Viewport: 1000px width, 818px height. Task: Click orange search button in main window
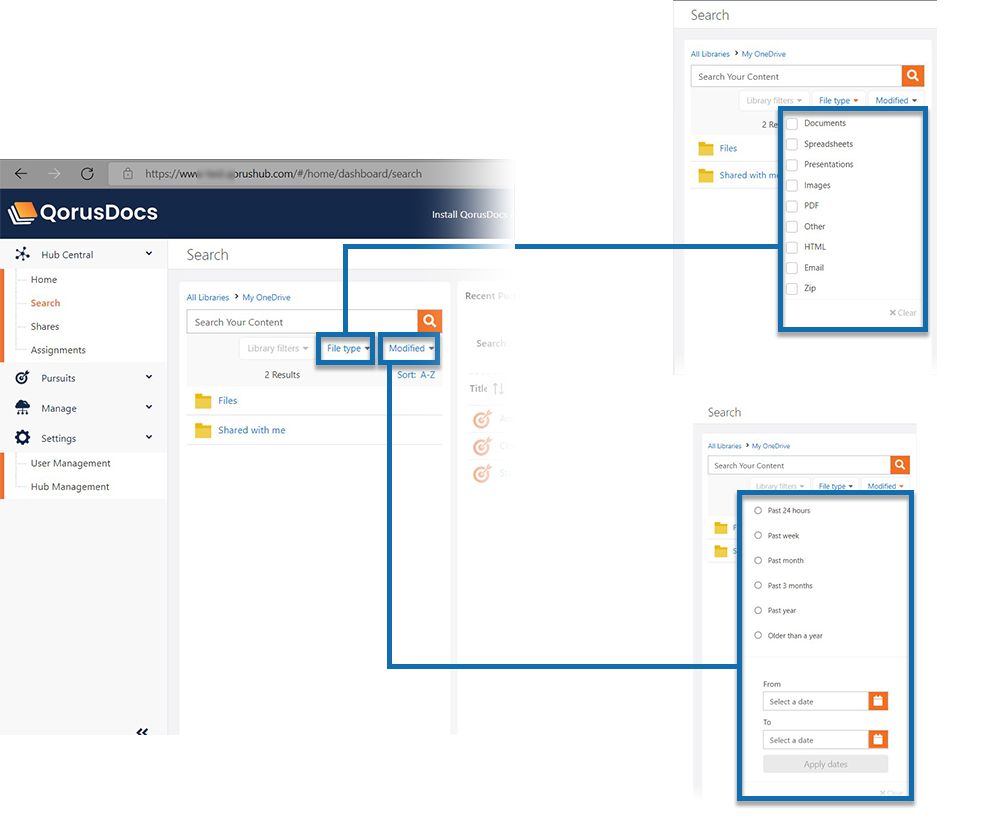[430, 321]
